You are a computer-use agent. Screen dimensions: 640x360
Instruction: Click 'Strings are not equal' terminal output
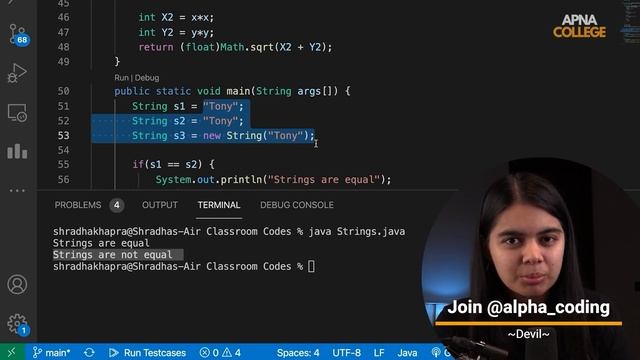tap(112, 255)
